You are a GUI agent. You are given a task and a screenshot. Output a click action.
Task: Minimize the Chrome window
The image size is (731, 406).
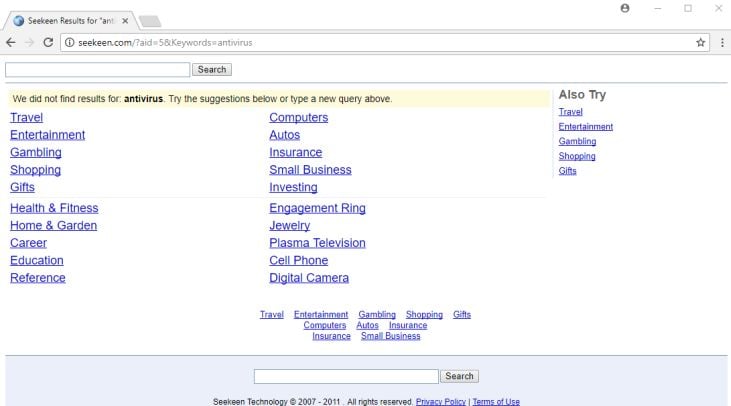657,8
